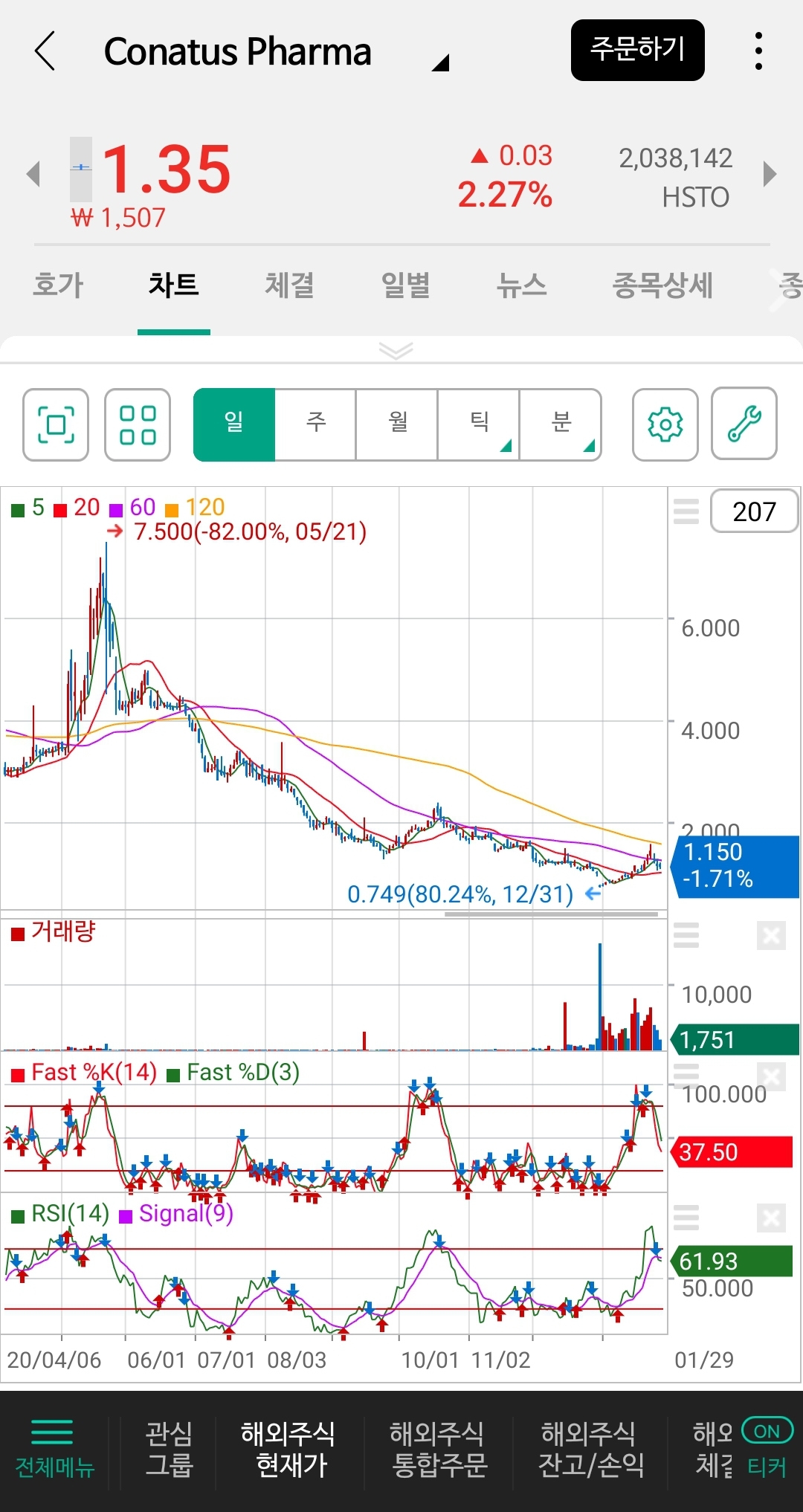Viewport: 803px width, 1512px height.
Task: Open multi-chart grid layout icon
Action: click(x=138, y=424)
